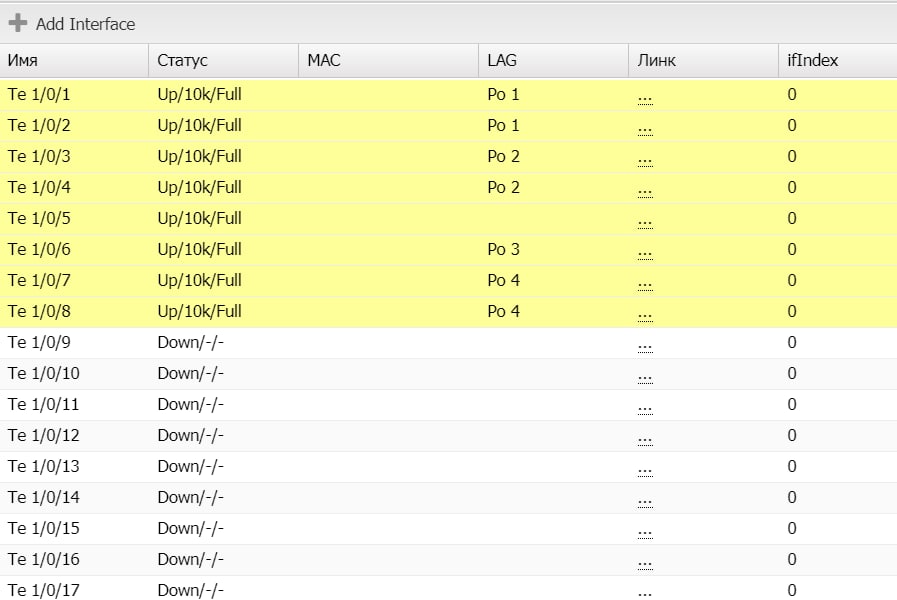Click the Add Interface button label
The height and width of the screenshot is (600, 897).
click(x=86, y=24)
